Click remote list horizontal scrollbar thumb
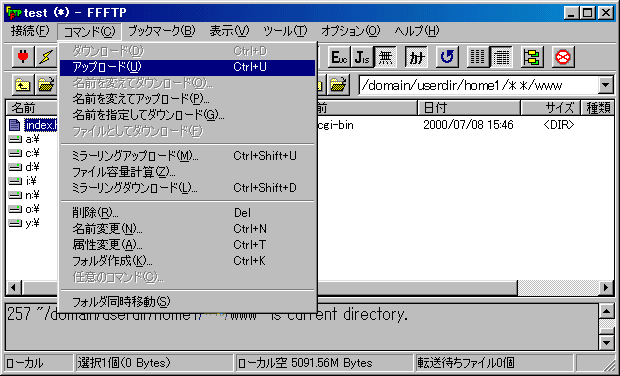Screen dimensions: 620x376 pos(417,287)
